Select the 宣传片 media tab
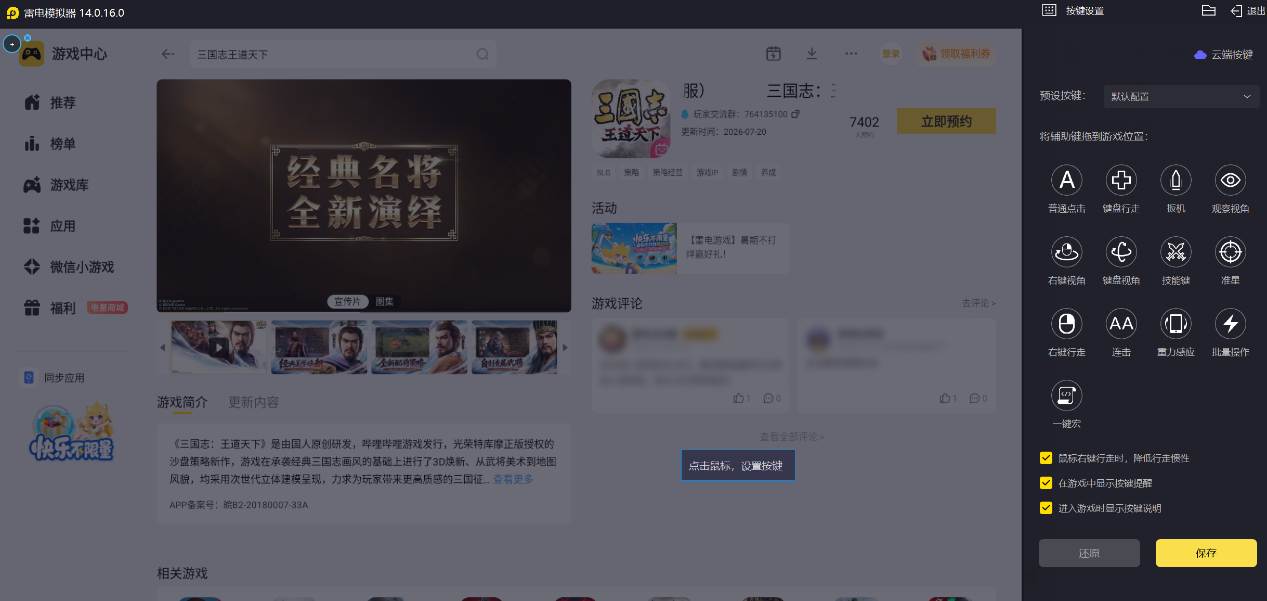 point(348,301)
